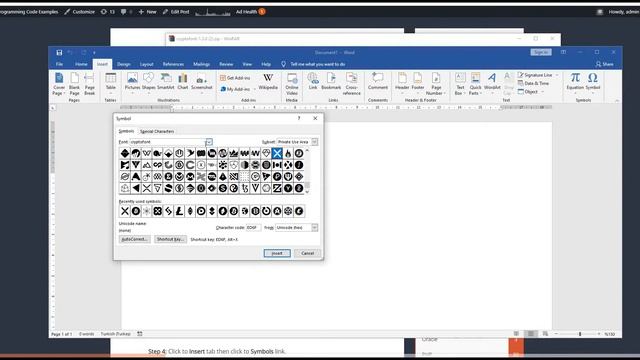The height and width of the screenshot is (360, 640).
Task: Click the Tell me what you want search box
Action: [318, 64]
